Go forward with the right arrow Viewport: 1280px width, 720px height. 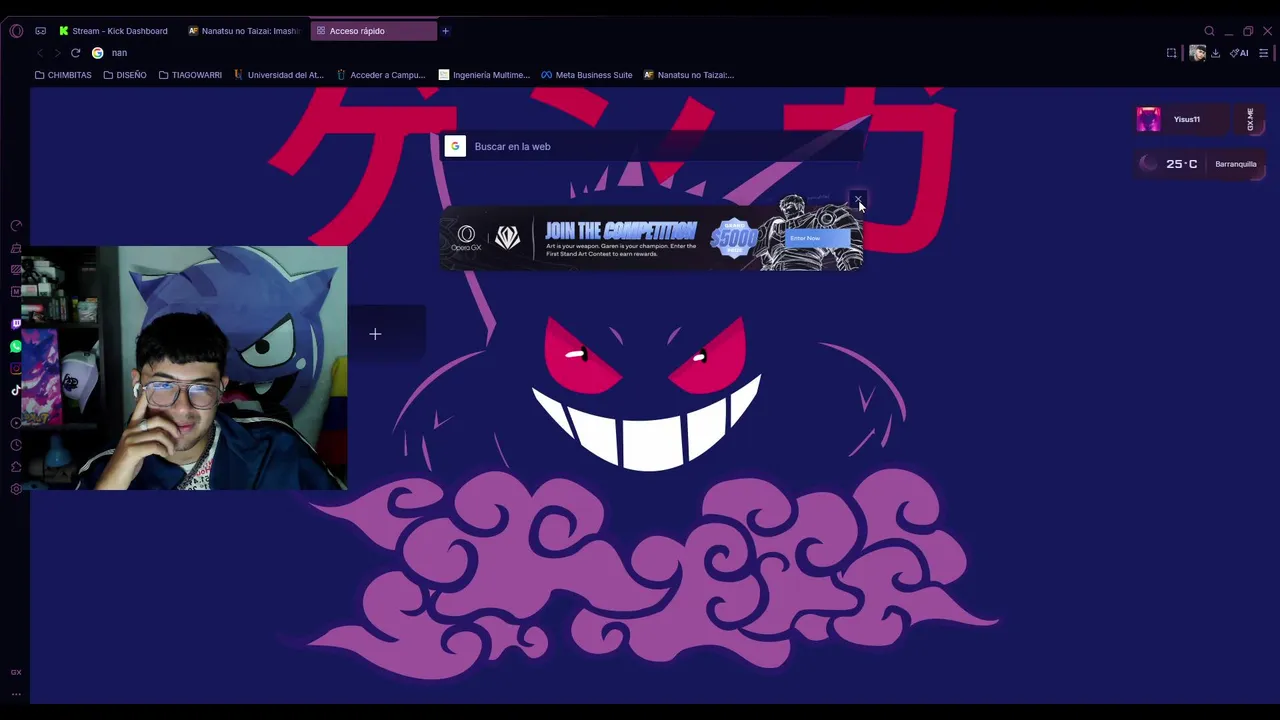click(x=57, y=53)
